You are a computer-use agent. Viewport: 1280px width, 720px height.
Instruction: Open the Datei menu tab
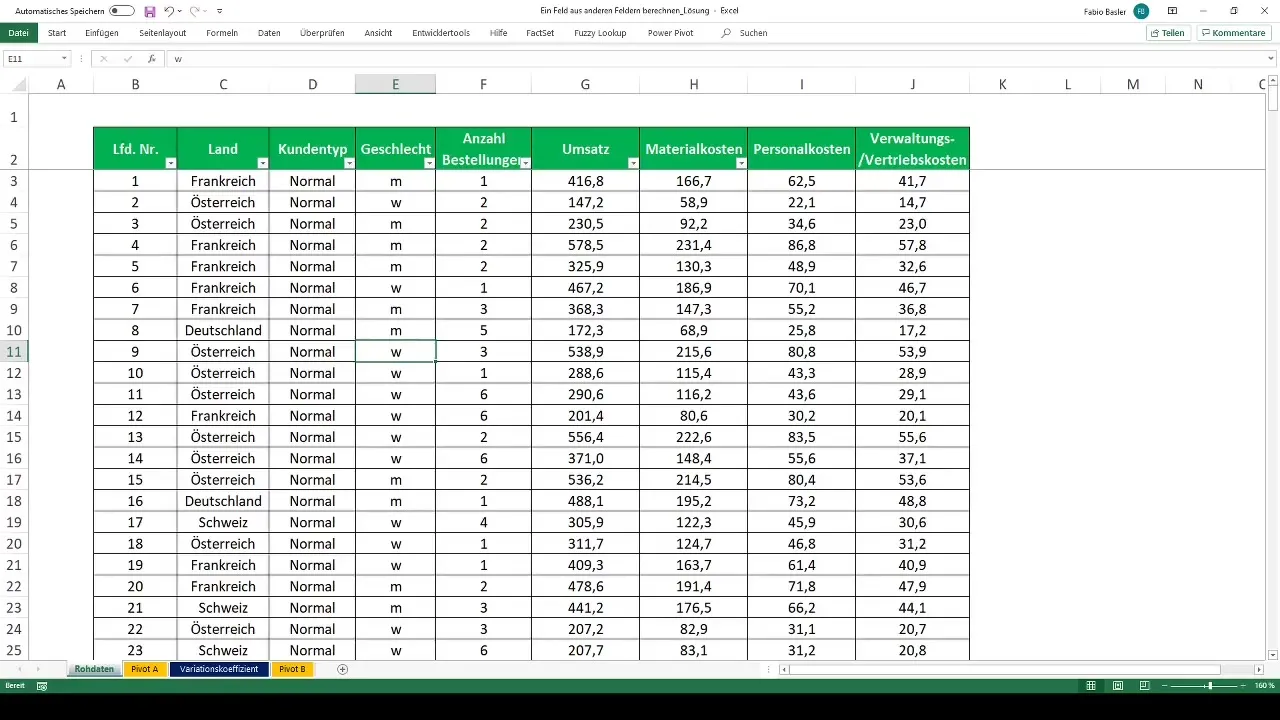[18, 33]
